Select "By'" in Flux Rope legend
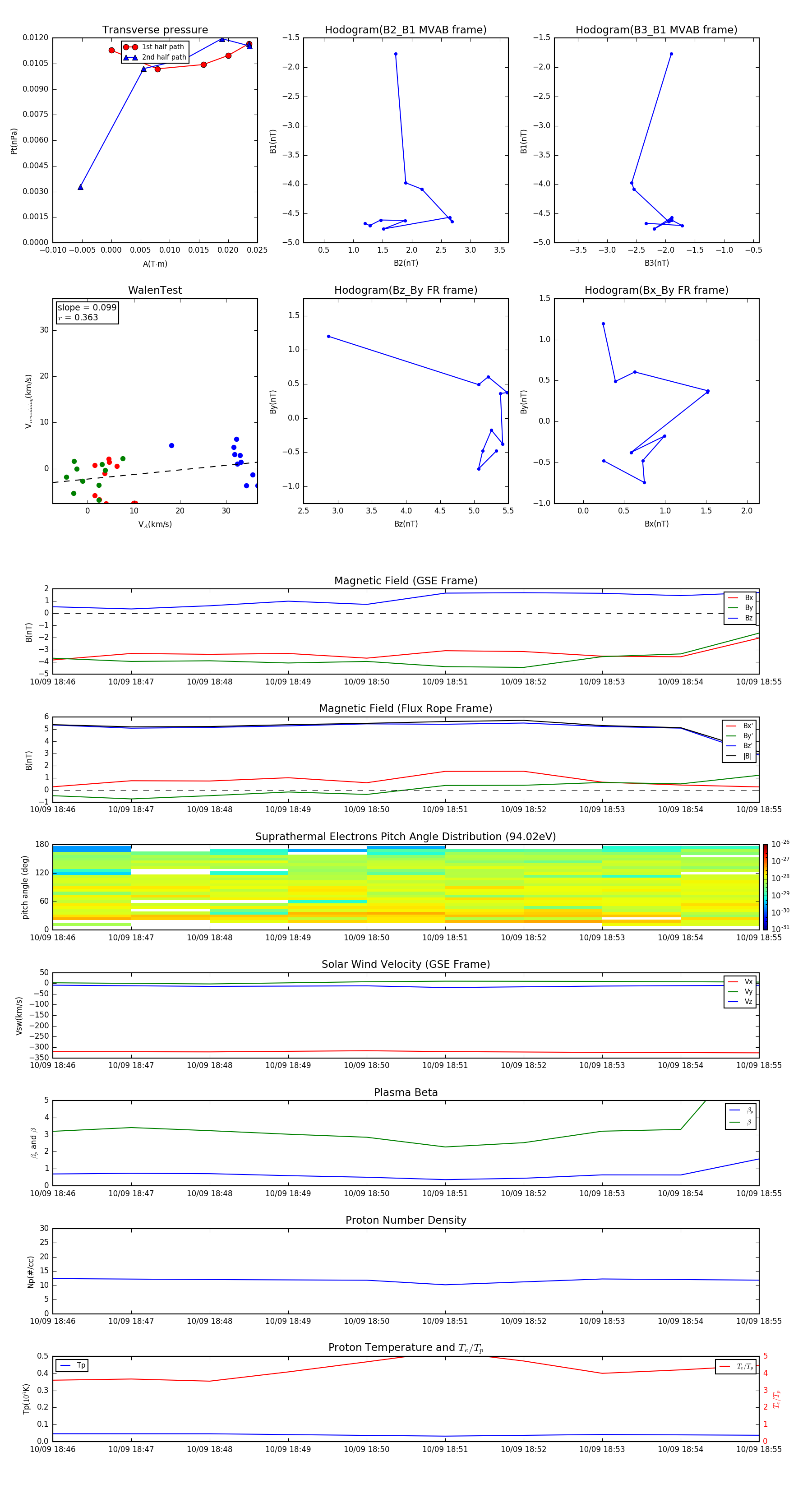812x1489 pixels. pyautogui.click(x=739, y=736)
